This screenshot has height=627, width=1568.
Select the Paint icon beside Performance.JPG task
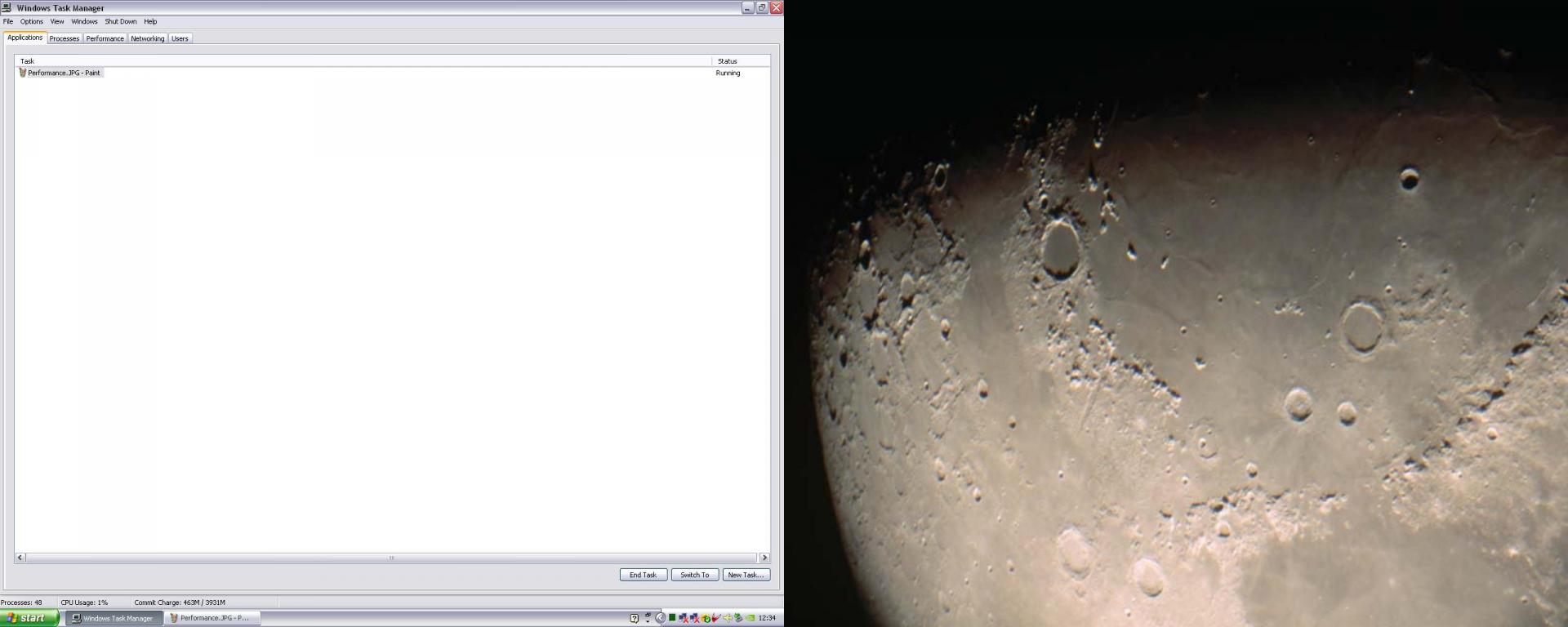(x=23, y=73)
